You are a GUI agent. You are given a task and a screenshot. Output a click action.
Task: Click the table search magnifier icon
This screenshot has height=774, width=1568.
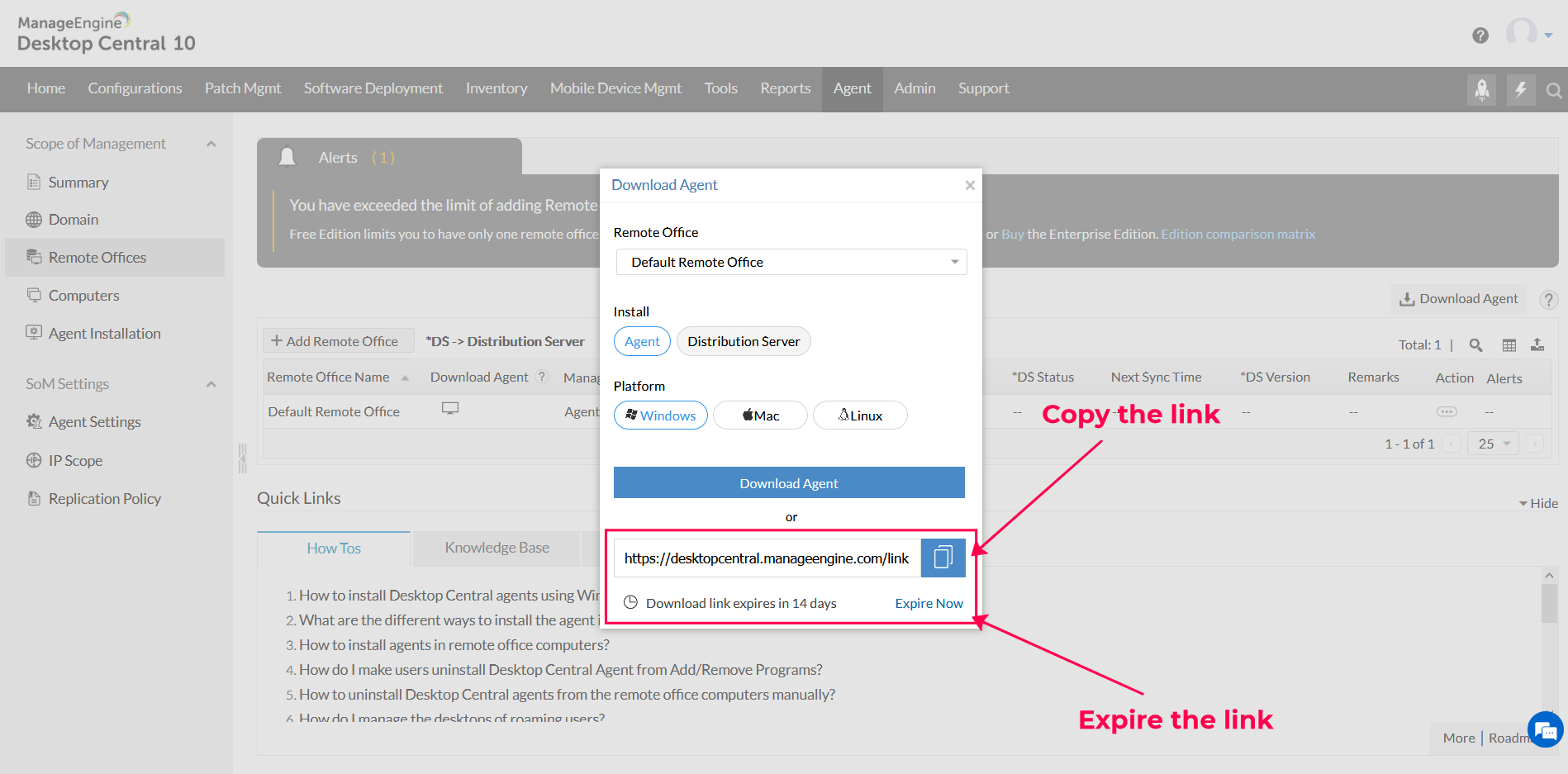tap(1476, 345)
